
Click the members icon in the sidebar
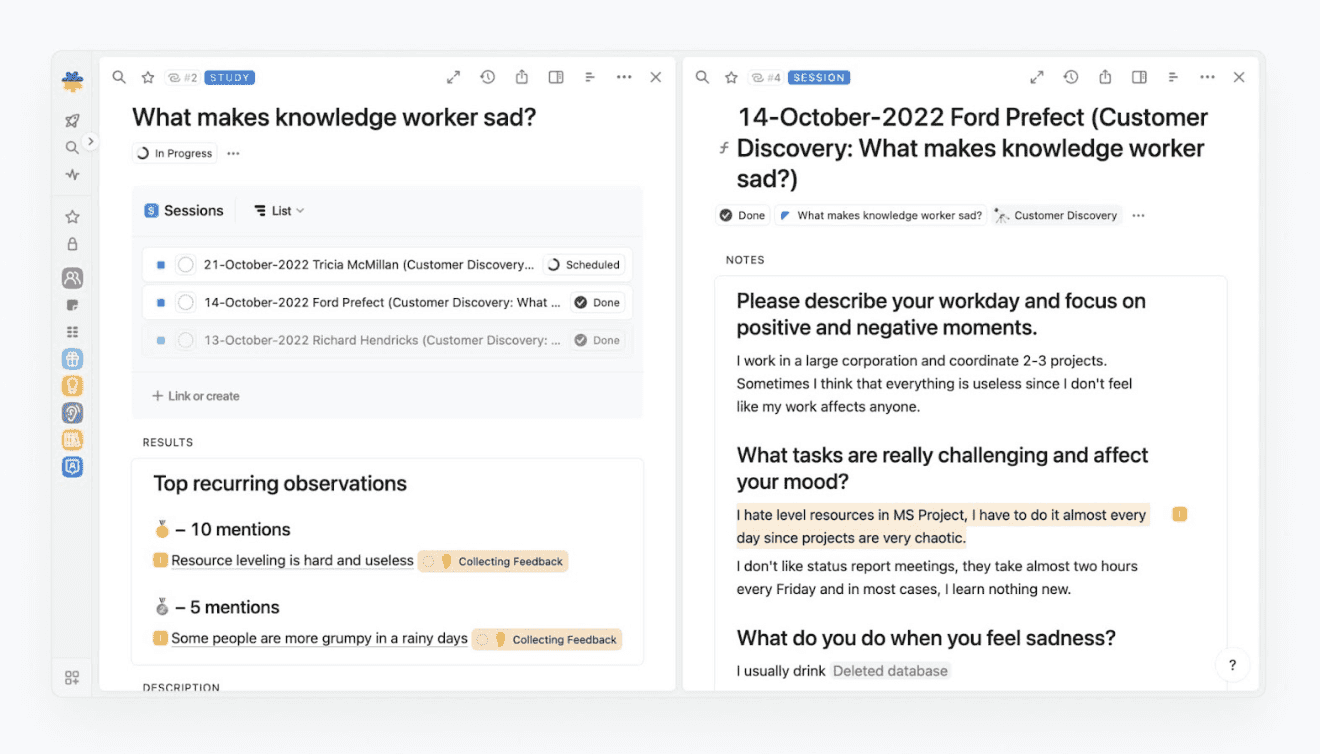click(x=72, y=278)
